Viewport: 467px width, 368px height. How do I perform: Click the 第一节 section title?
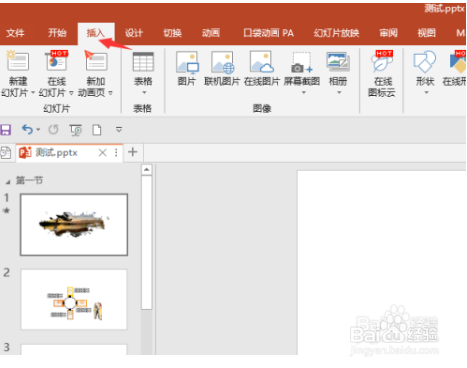(29, 181)
